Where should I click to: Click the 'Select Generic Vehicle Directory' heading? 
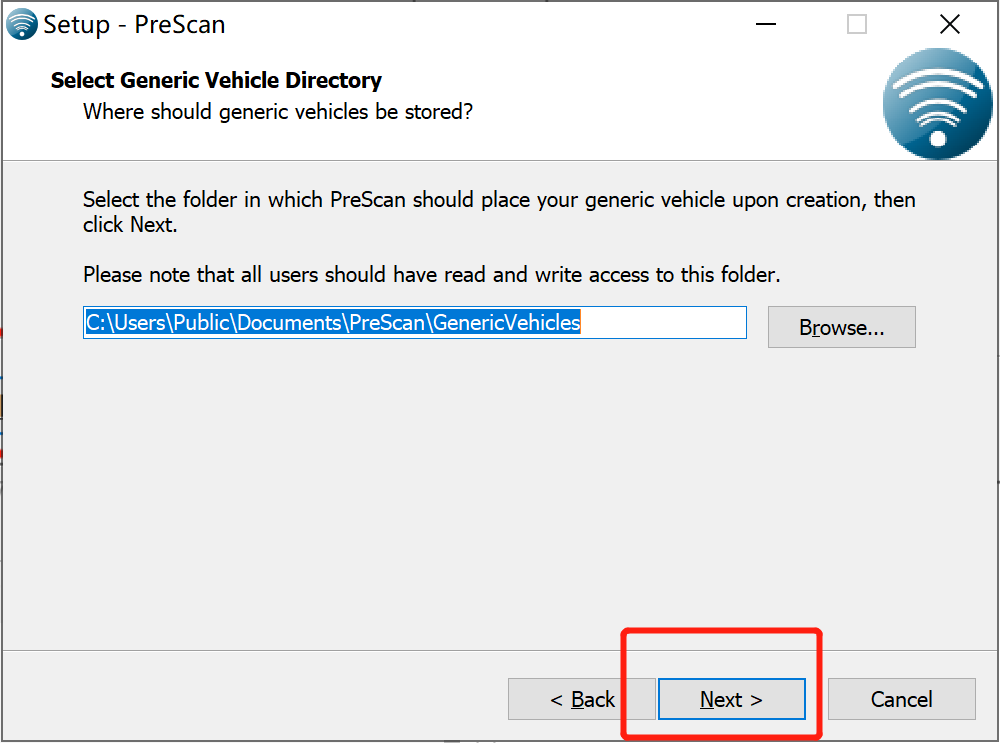216,80
